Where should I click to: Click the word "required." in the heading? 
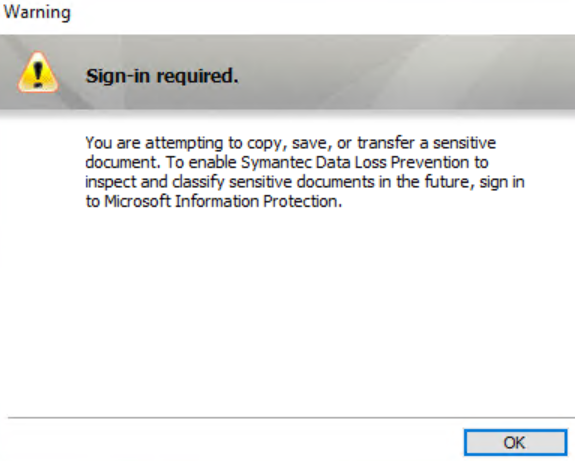(x=198, y=76)
